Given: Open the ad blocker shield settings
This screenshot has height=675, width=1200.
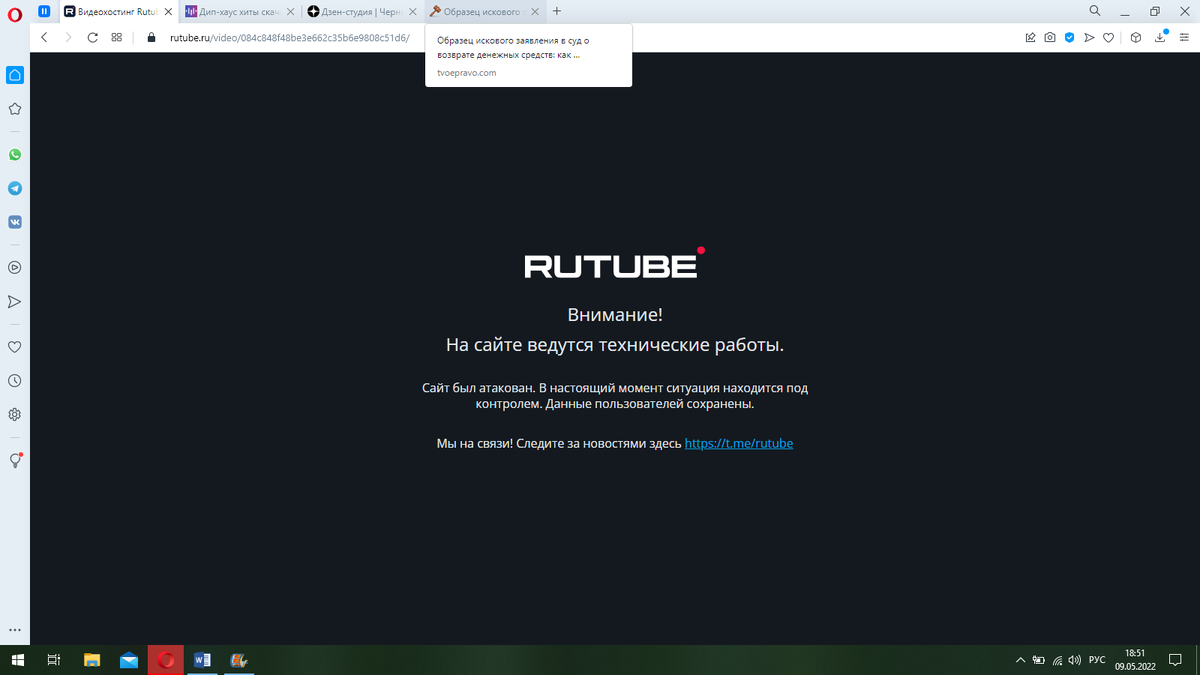Looking at the screenshot, I should (x=1069, y=37).
